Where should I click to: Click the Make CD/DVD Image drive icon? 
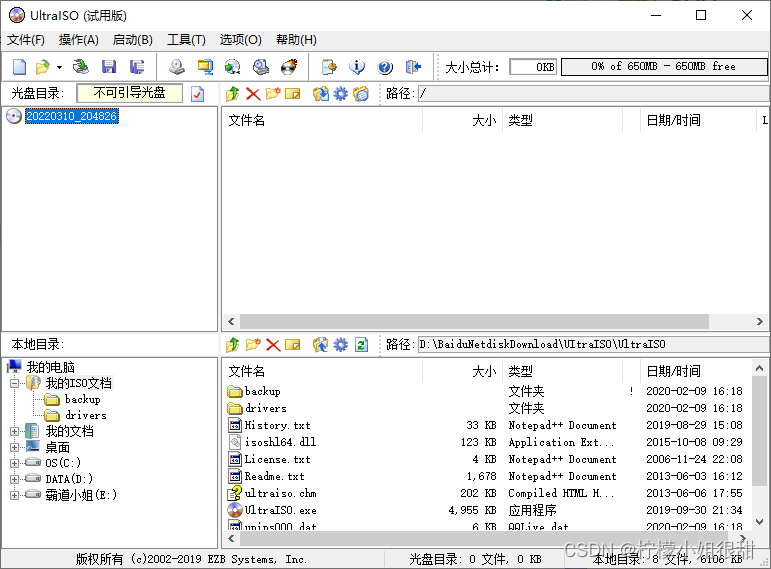[177, 67]
